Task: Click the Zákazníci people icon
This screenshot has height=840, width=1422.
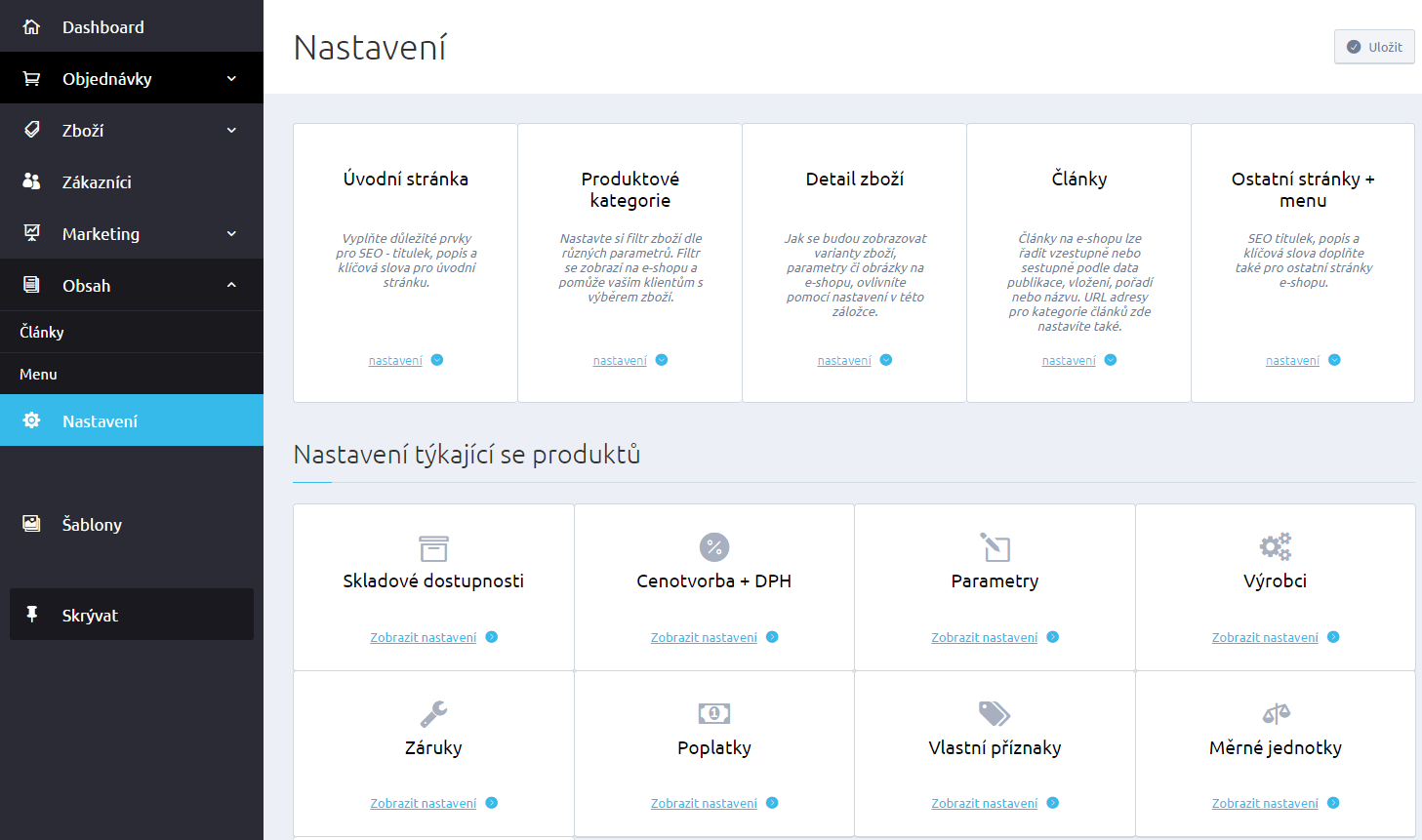Action: tap(31, 181)
